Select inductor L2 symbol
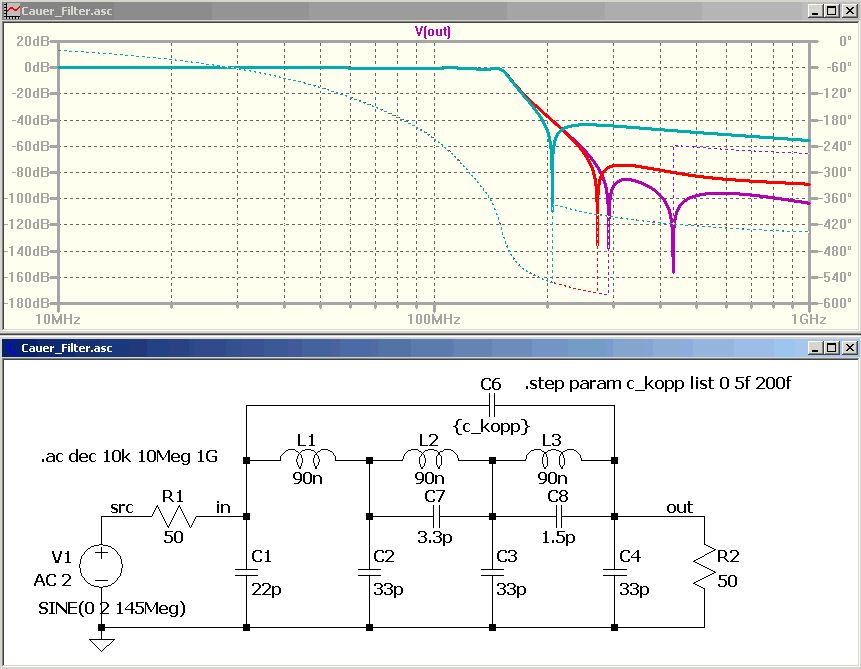Viewport: 861px width, 669px height. click(x=430, y=456)
